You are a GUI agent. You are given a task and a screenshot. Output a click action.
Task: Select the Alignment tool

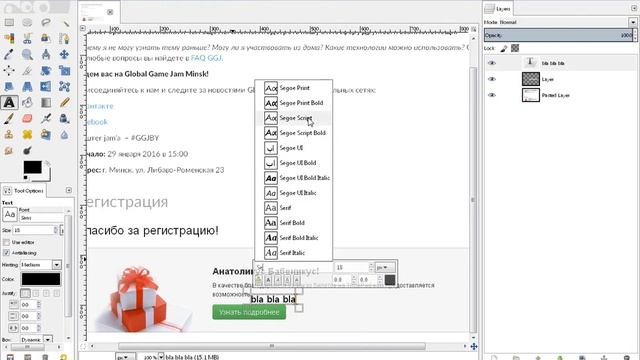9,70
